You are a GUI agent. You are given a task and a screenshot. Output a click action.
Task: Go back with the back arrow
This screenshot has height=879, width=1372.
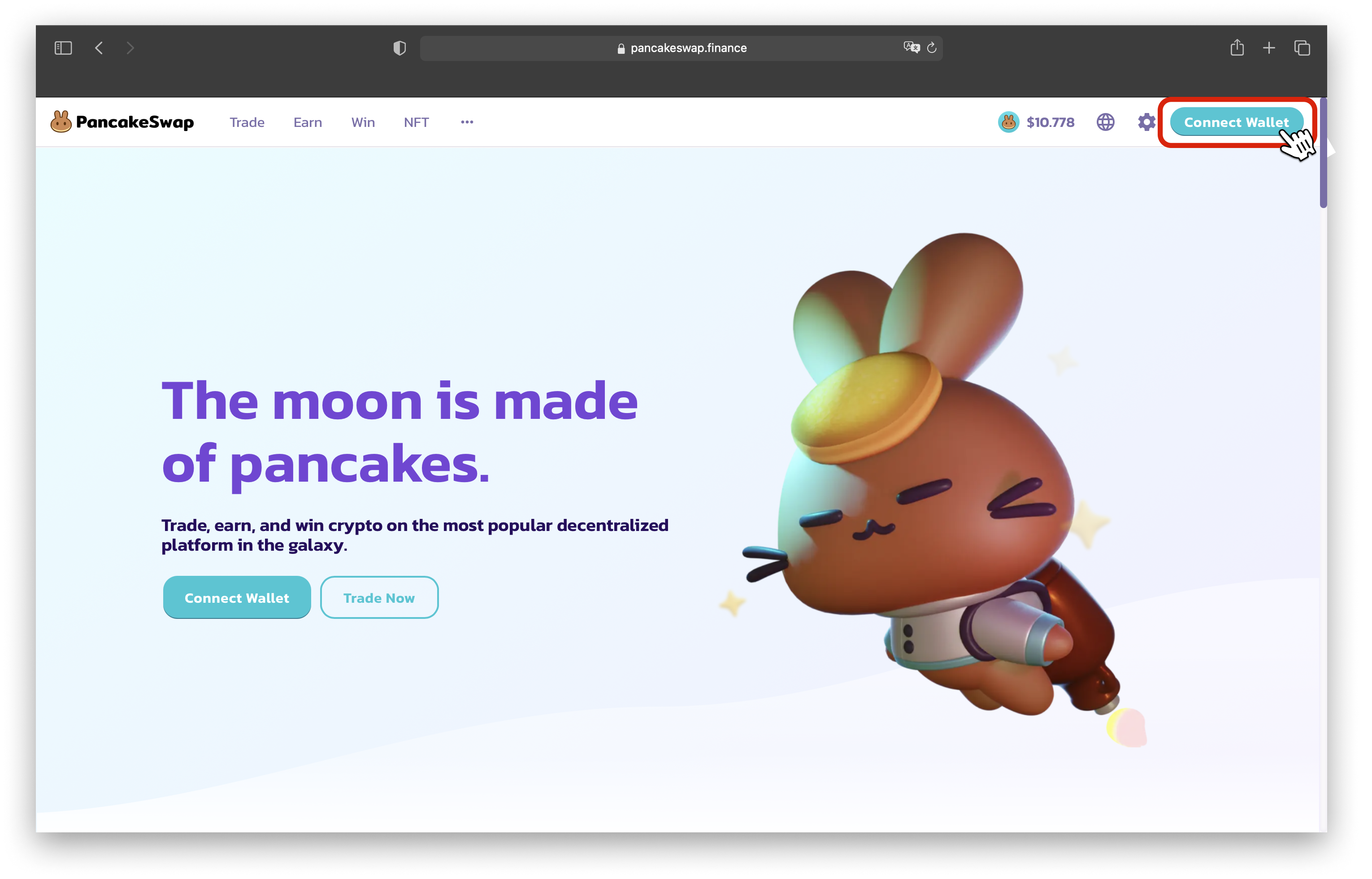pyautogui.click(x=99, y=48)
